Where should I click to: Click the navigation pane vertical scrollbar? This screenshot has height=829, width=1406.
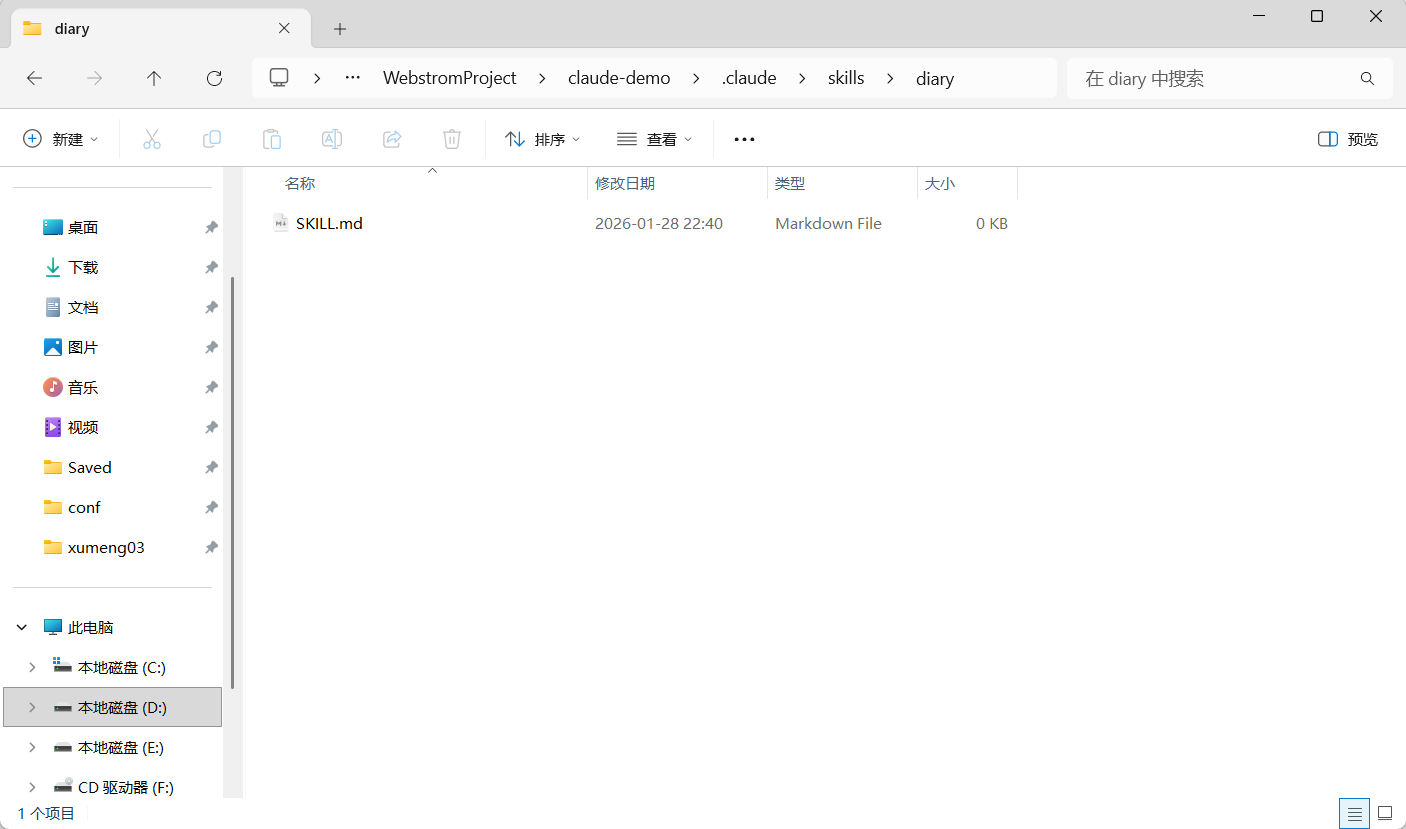click(x=233, y=483)
